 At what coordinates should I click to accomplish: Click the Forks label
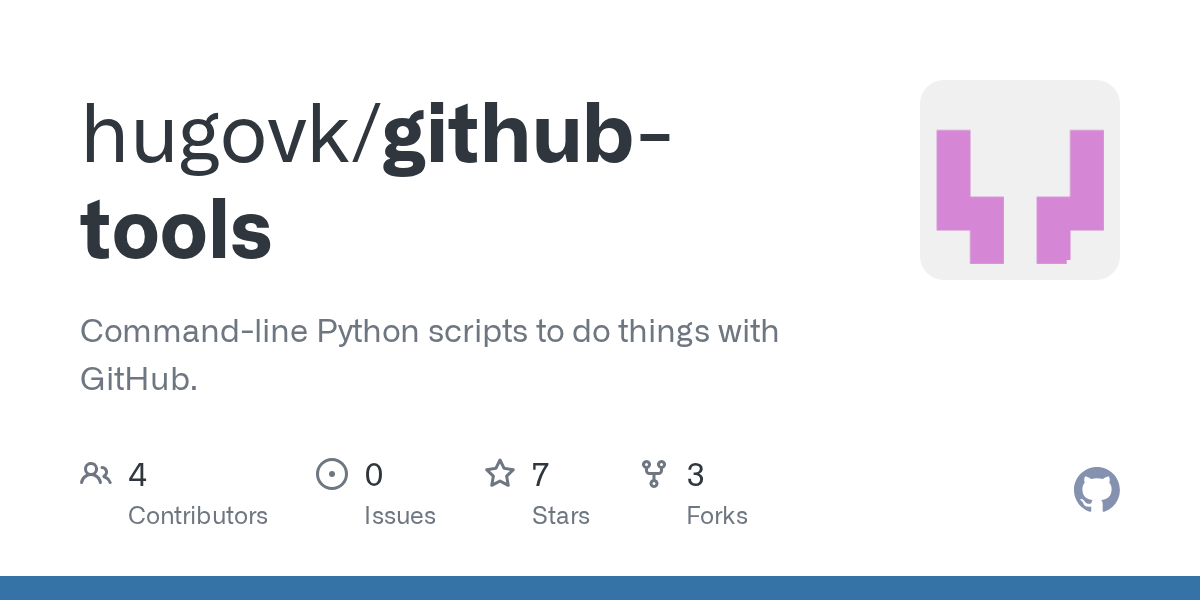pos(717,516)
